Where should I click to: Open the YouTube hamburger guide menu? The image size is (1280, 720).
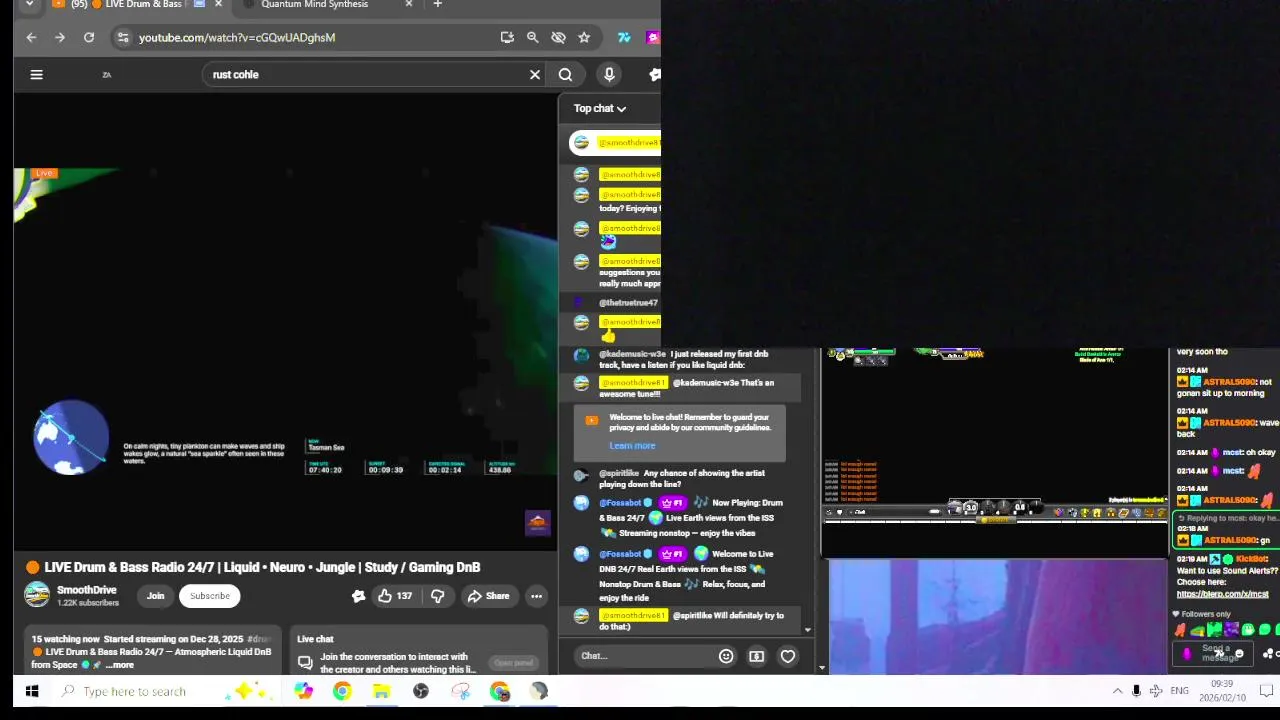pos(36,74)
